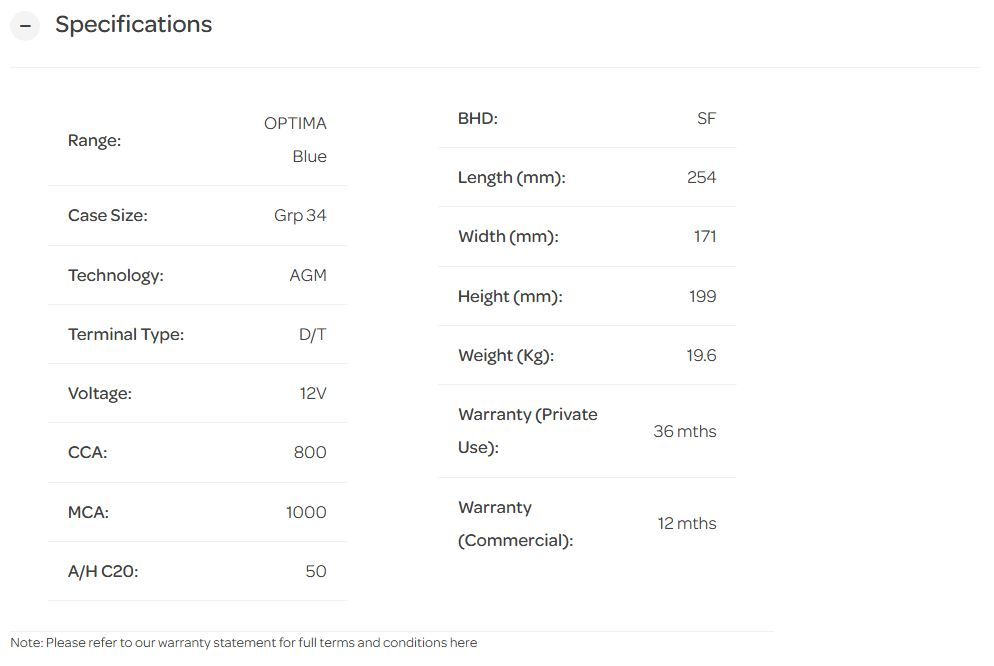Viewport: 994px width, 666px height.
Task: Click the private use warranty 36 mths
Action: tap(685, 431)
